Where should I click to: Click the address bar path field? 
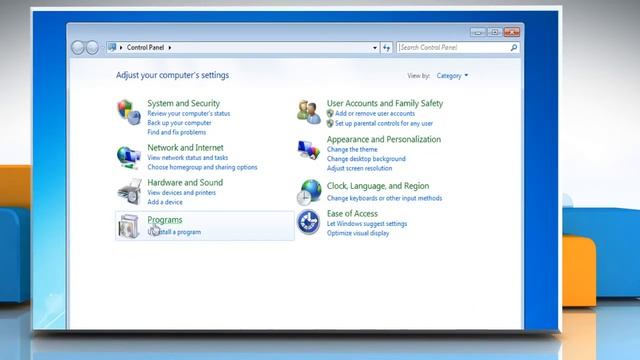coord(244,48)
